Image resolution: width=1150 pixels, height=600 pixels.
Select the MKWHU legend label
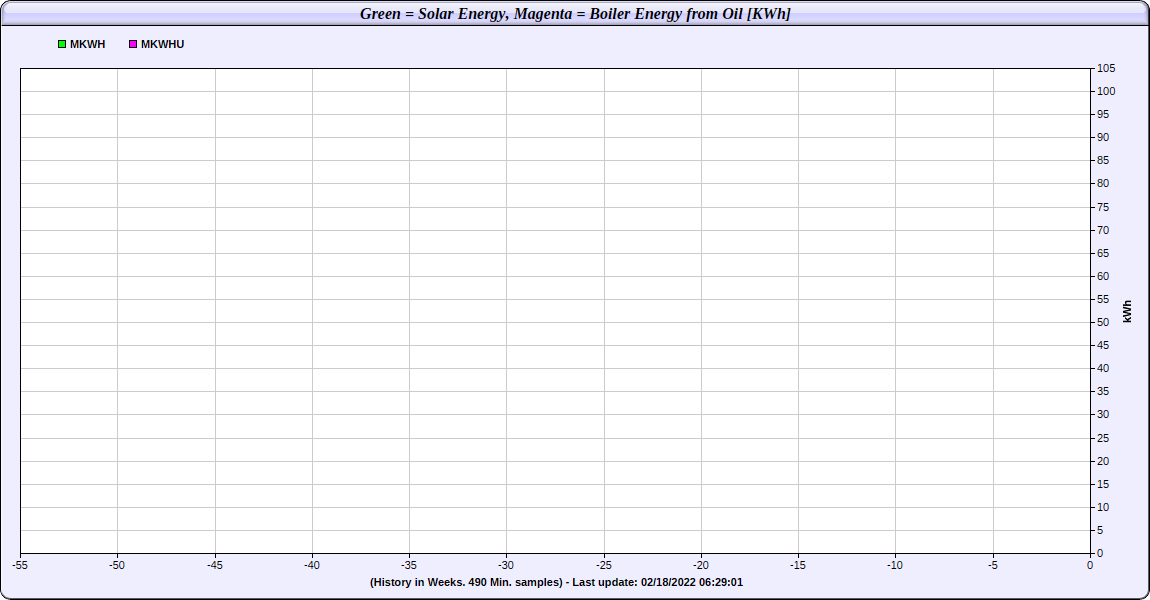click(x=162, y=44)
